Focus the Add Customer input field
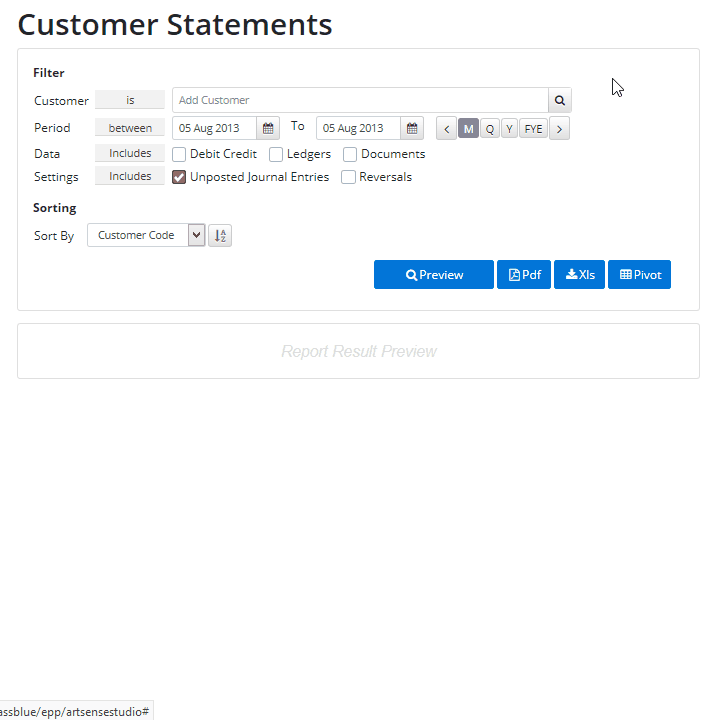This screenshot has width=720, height=720. pyautogui.click(x=360, y=100)
